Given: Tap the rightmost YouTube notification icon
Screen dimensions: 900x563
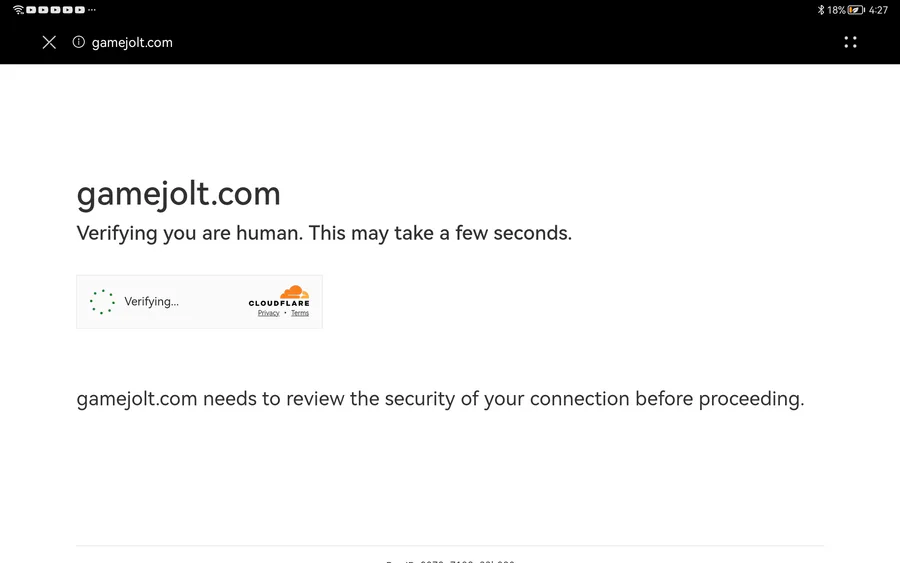Looking at the screenshot, I should pyautogui.click(x=80, y=9).
